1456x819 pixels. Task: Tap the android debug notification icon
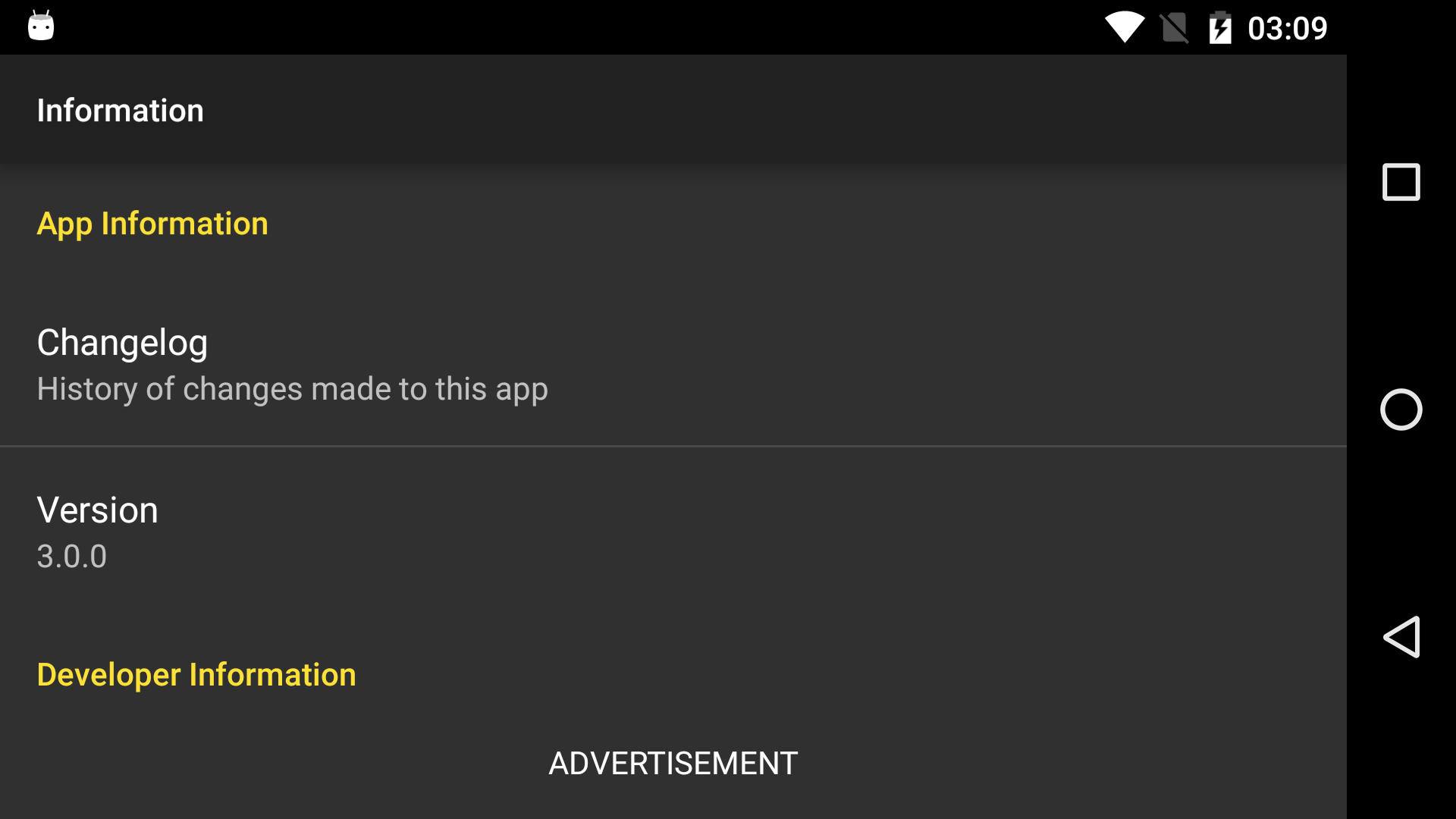41,26
